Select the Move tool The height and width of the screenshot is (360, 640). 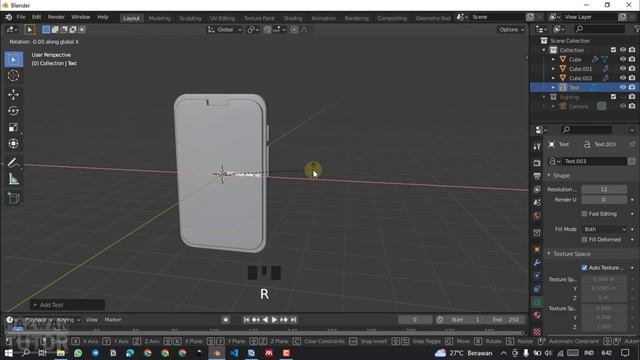click(13, 95)
